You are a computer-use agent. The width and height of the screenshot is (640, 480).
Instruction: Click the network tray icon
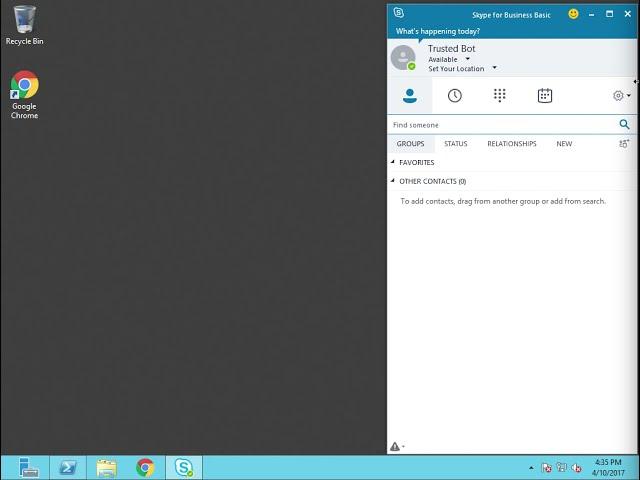(x=562, y=468)
